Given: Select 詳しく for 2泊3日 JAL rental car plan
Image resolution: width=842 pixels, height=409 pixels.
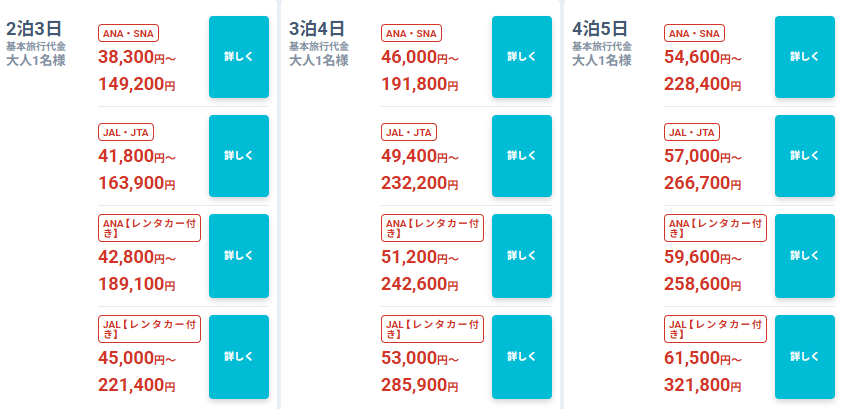Looking at the screenshot, I should point(239,357).
